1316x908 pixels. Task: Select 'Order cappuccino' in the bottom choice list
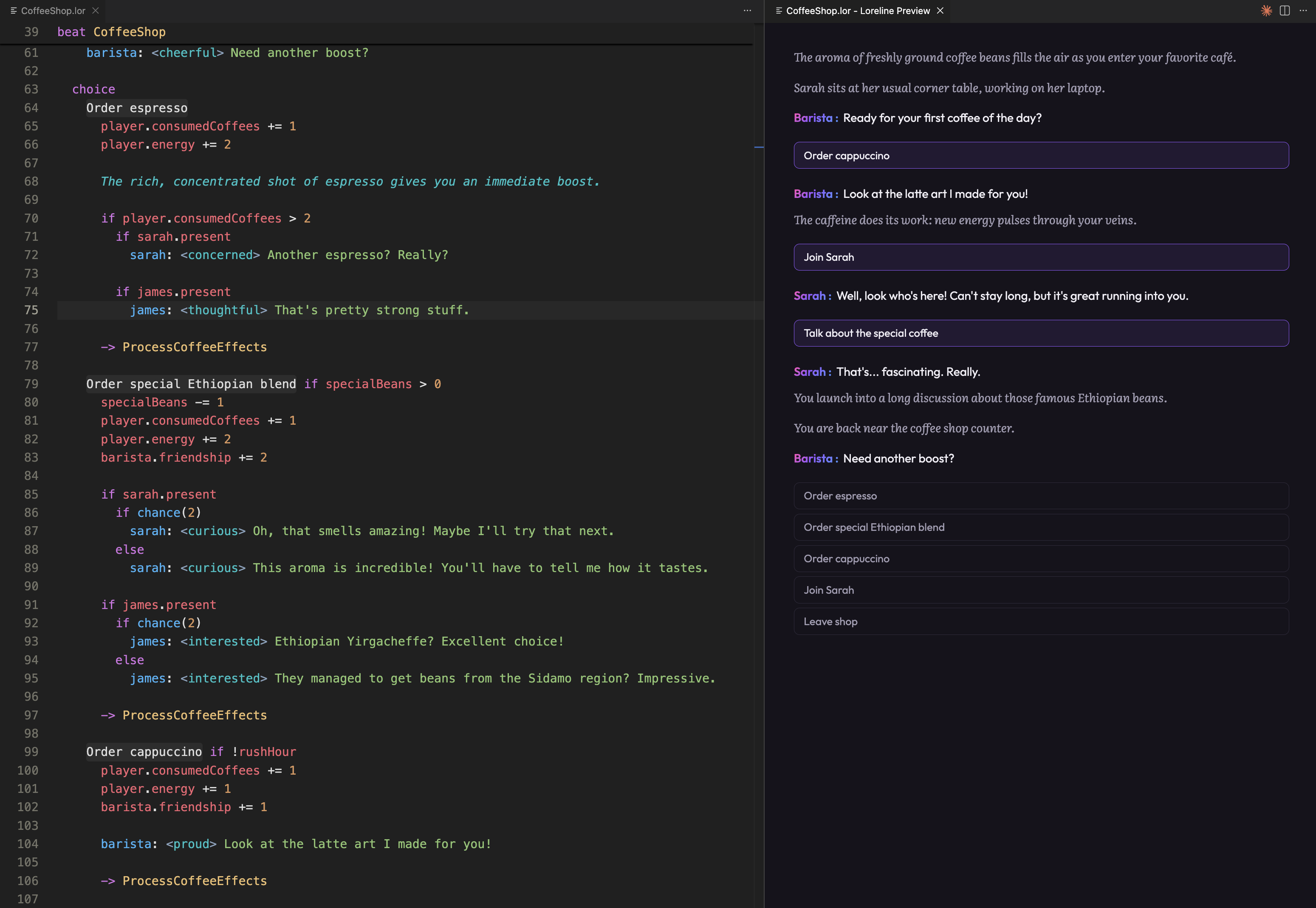coord(1041,558)
